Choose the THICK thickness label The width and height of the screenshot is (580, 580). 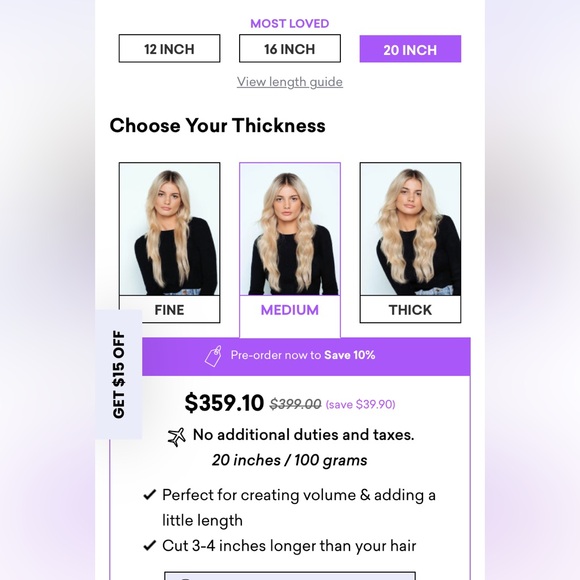click(x=410, y=310)
